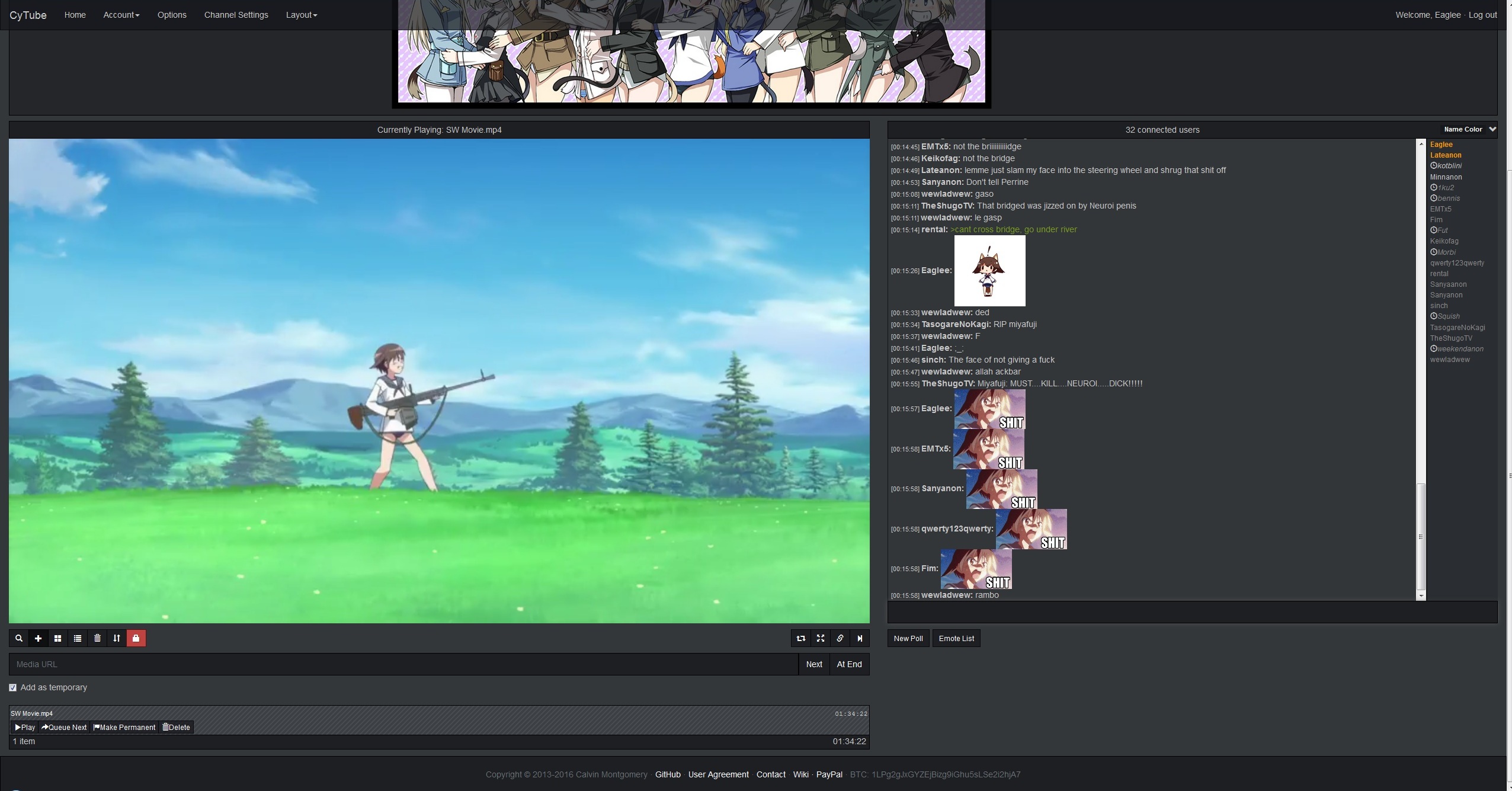The height and width of the screenshot is (791, 1512).
Task: Click the Log out link
Action: 1483,15
